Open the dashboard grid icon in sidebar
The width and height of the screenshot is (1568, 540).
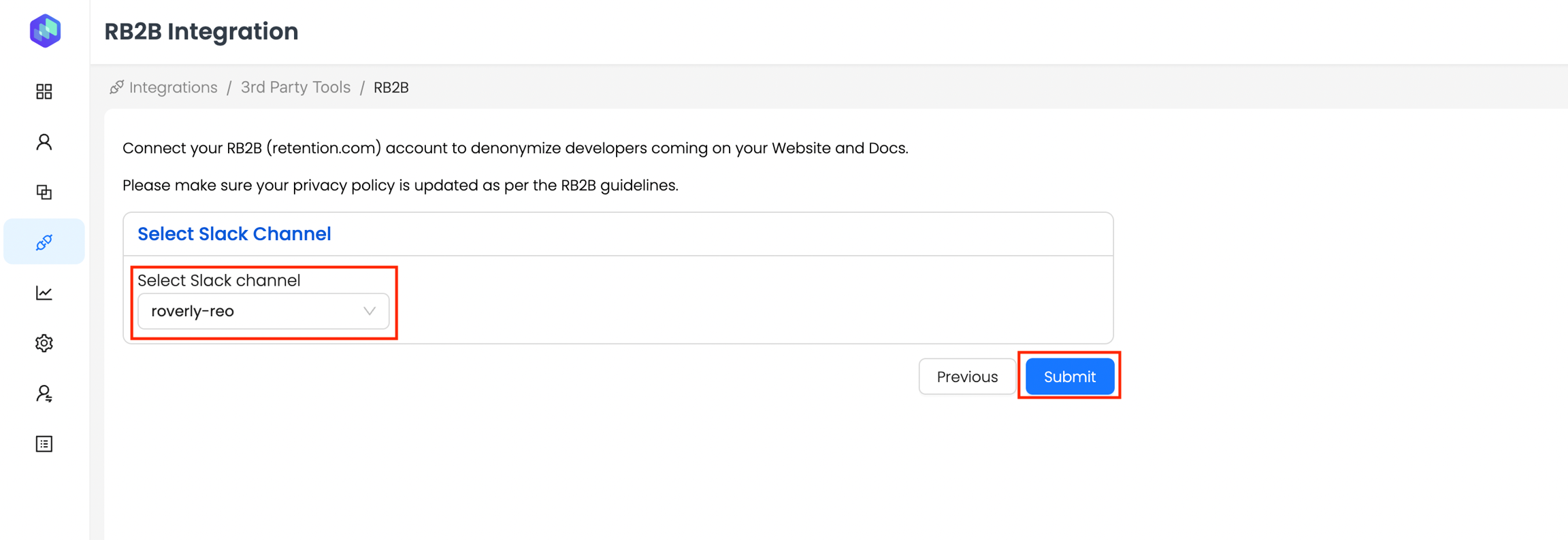[44, 92]
